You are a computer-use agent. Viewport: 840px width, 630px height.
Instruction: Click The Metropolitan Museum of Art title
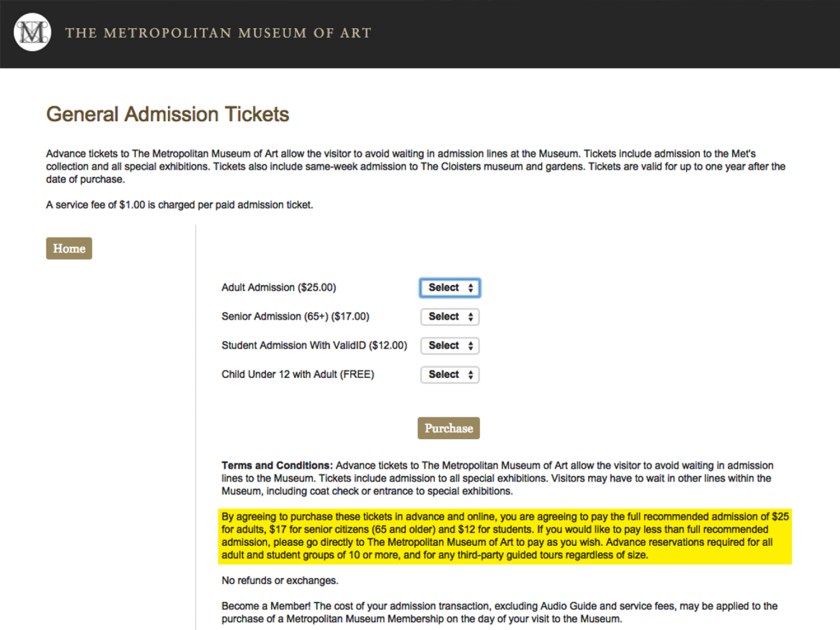[x=218, y=33]
